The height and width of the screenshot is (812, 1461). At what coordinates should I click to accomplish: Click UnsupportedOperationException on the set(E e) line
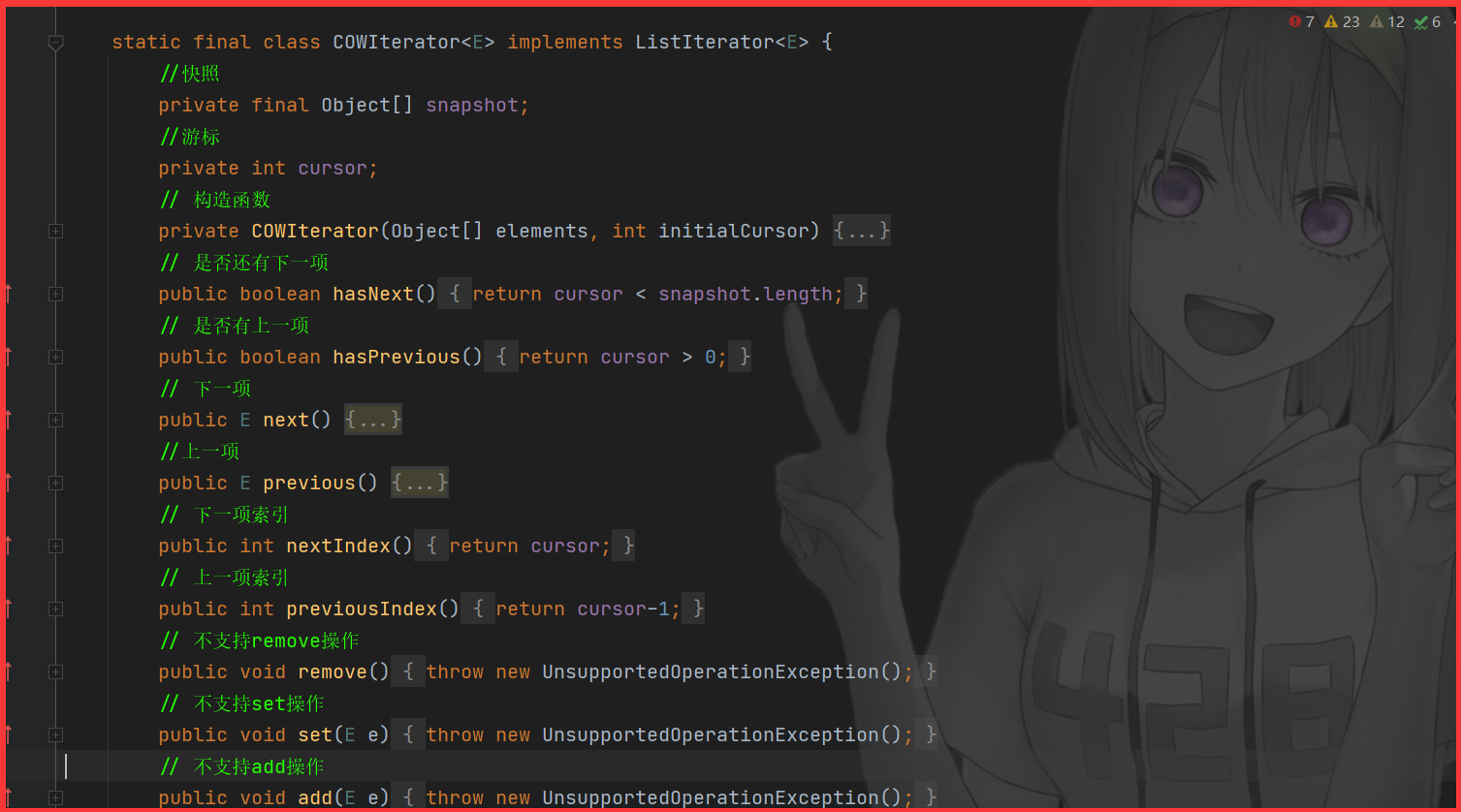(711, 734)
